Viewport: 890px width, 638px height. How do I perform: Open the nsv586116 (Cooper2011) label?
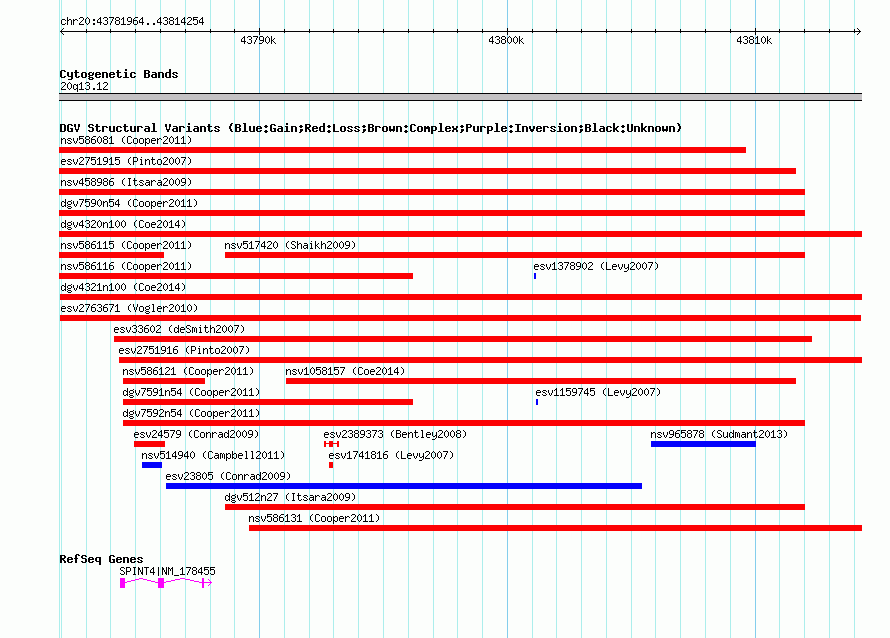[x=126, y=266]
